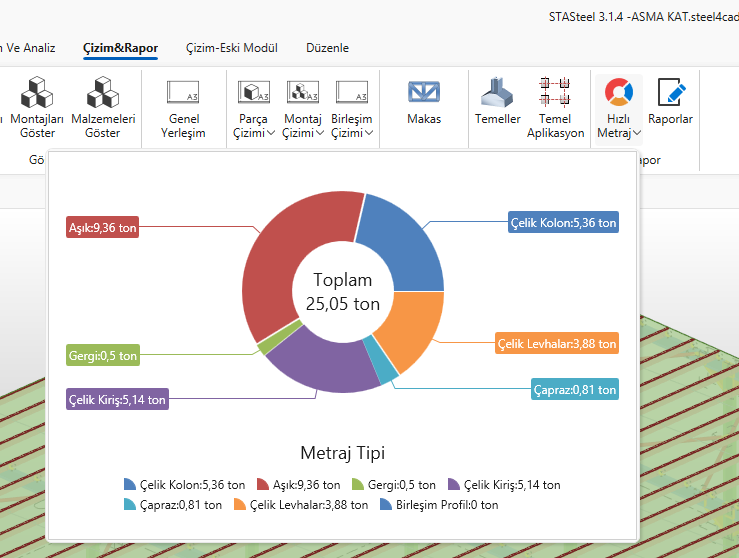Switch to the Çizim-Eski Modül tab
Screen dimensions: 739x558
231,48
